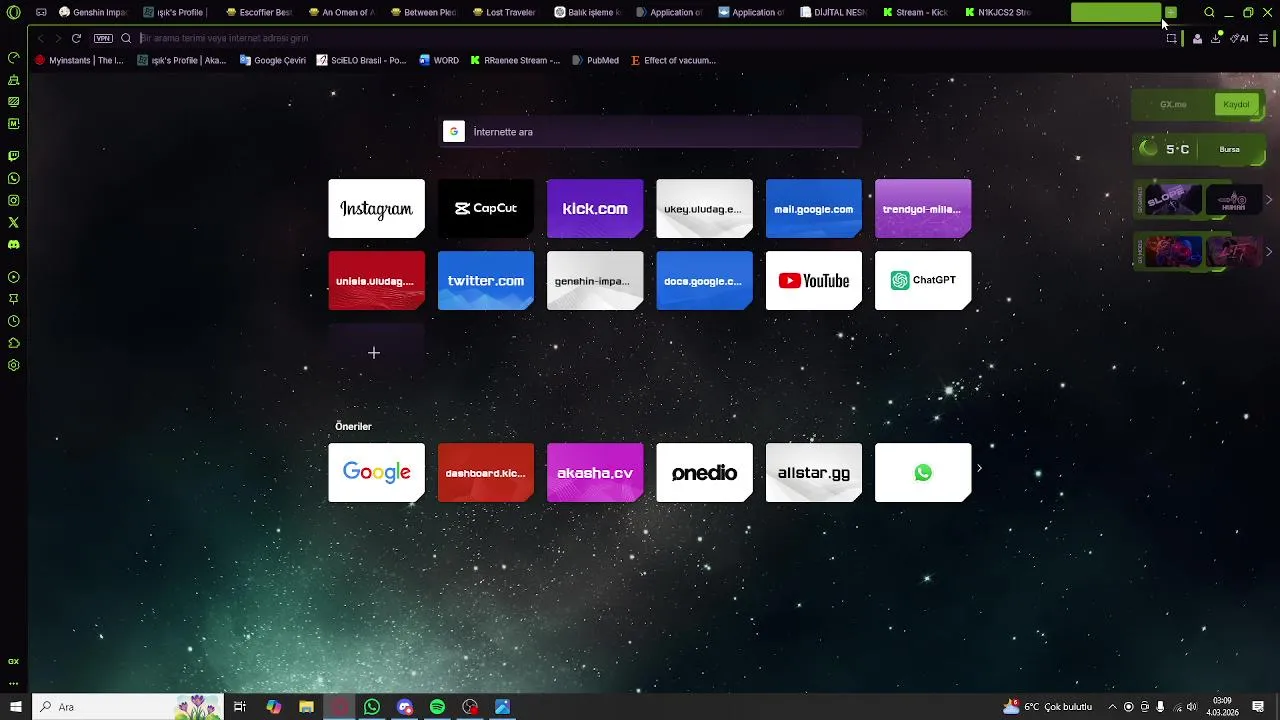Open sidebar Settings gear icon
The height and width of the screenshot is (720, 1280).
[x=14, y=365]
